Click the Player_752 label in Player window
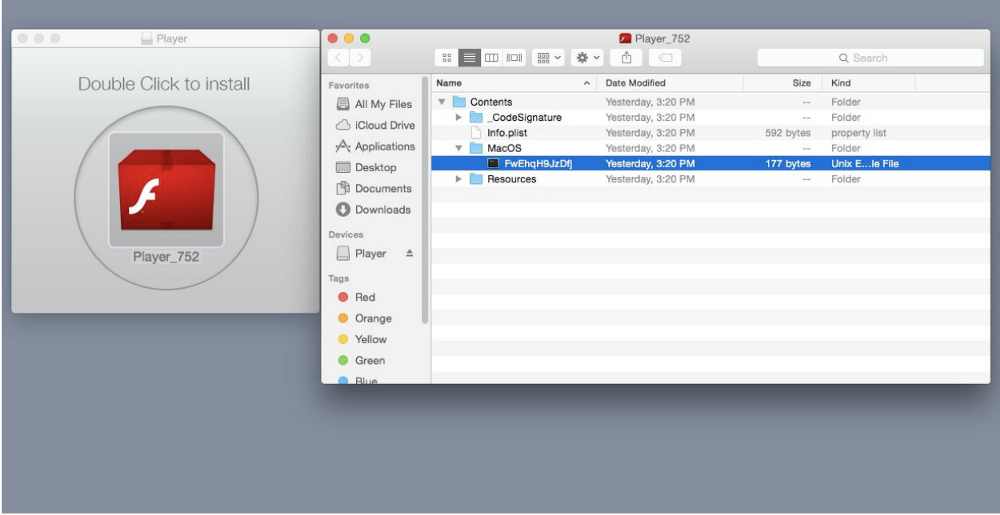This screenshot has width=1000, height=515. click(166, 257)
